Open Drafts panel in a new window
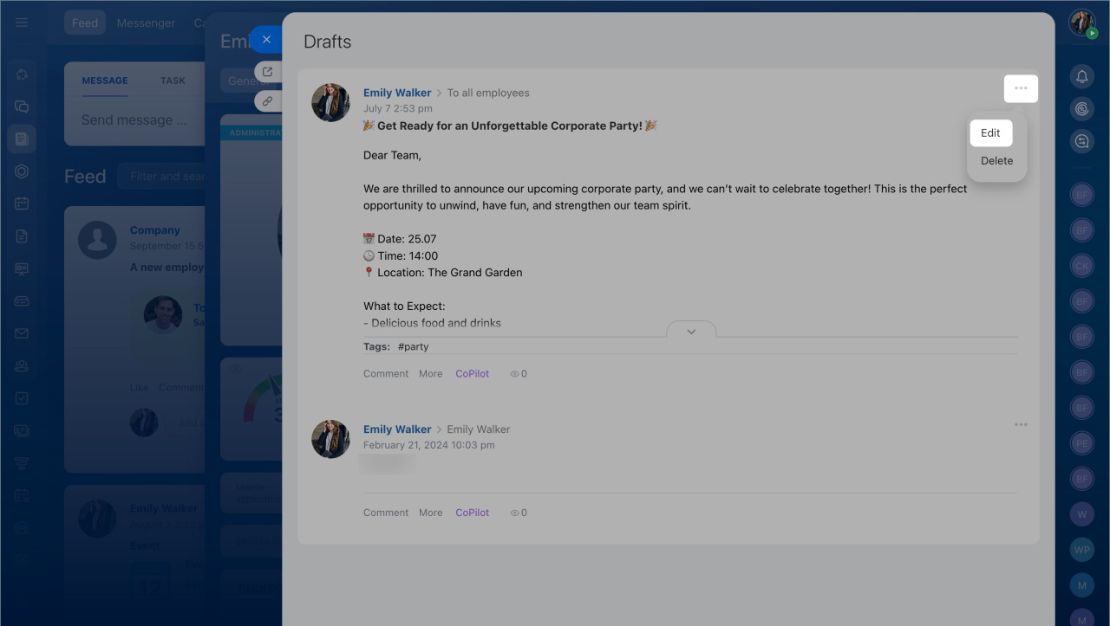Image resolution: width=1110 pixels, height=626 pixels. click(268, 72)
